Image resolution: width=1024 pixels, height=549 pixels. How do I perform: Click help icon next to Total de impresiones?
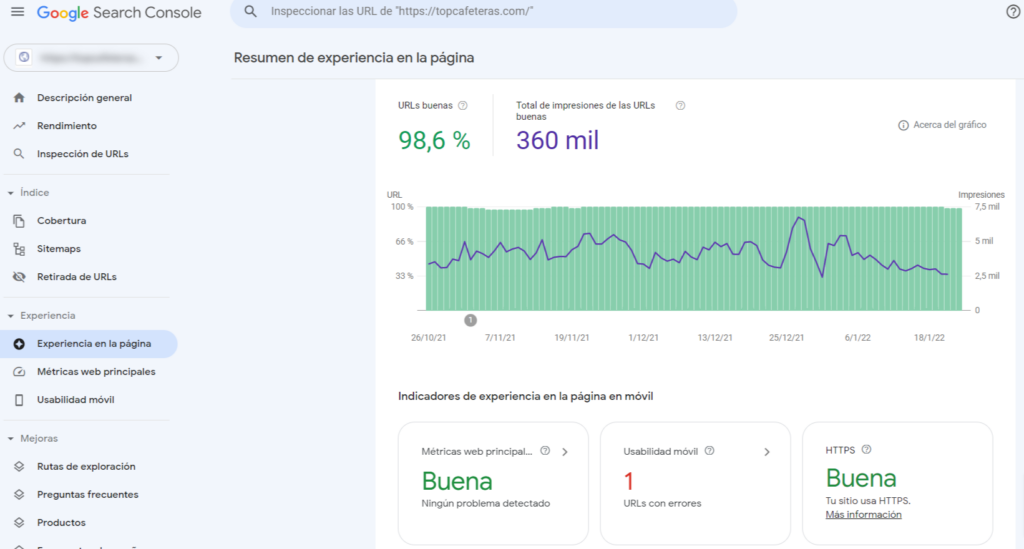tap(680, 106)
